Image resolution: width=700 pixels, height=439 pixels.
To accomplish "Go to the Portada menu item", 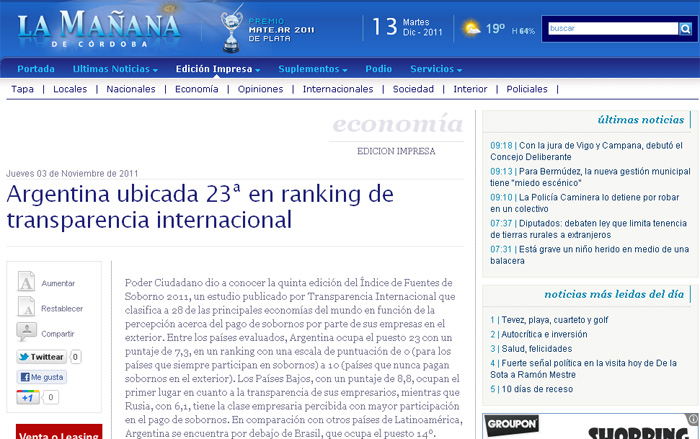I will (36, 69).
